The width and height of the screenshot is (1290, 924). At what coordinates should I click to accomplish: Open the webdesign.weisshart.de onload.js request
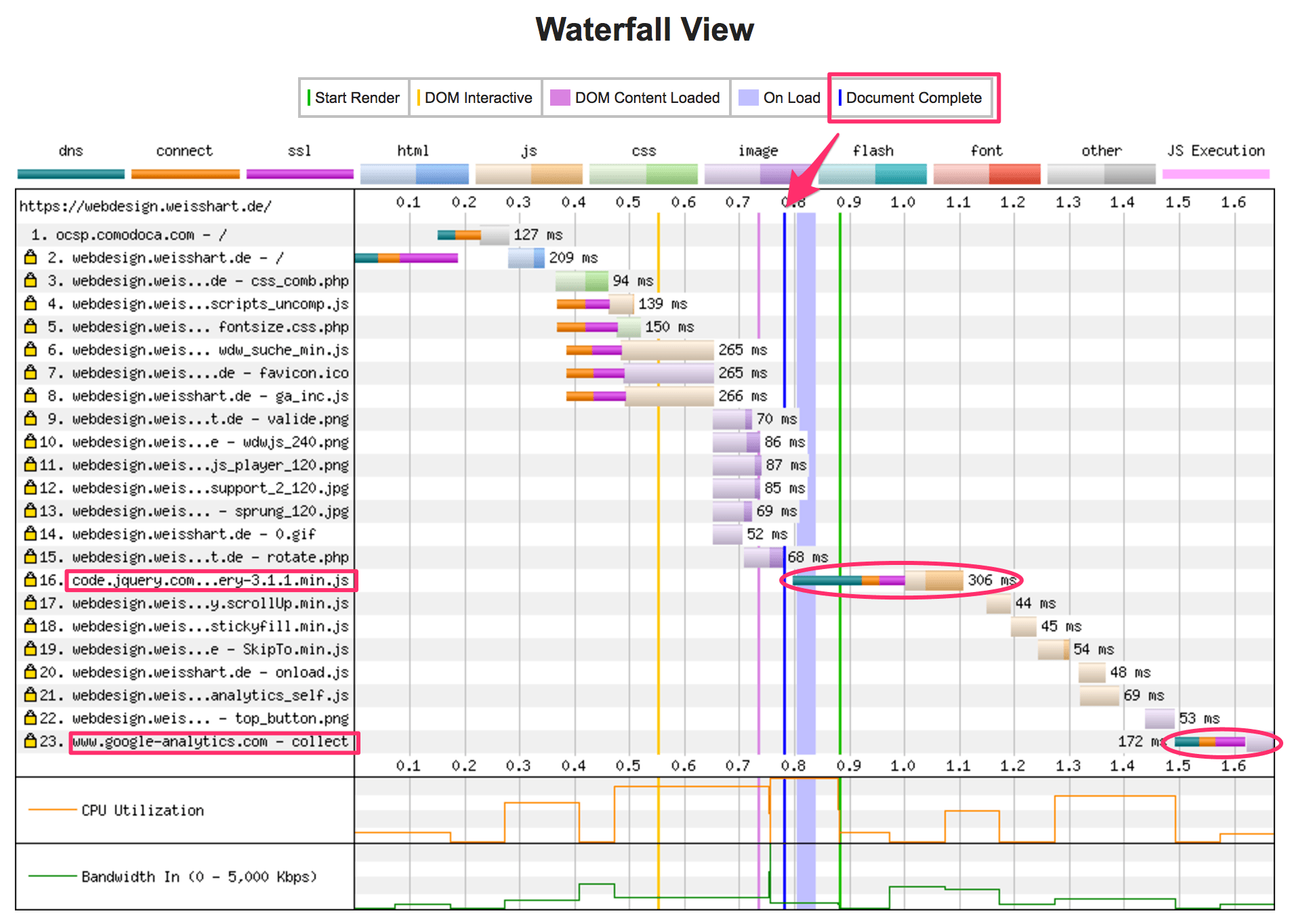211,672
